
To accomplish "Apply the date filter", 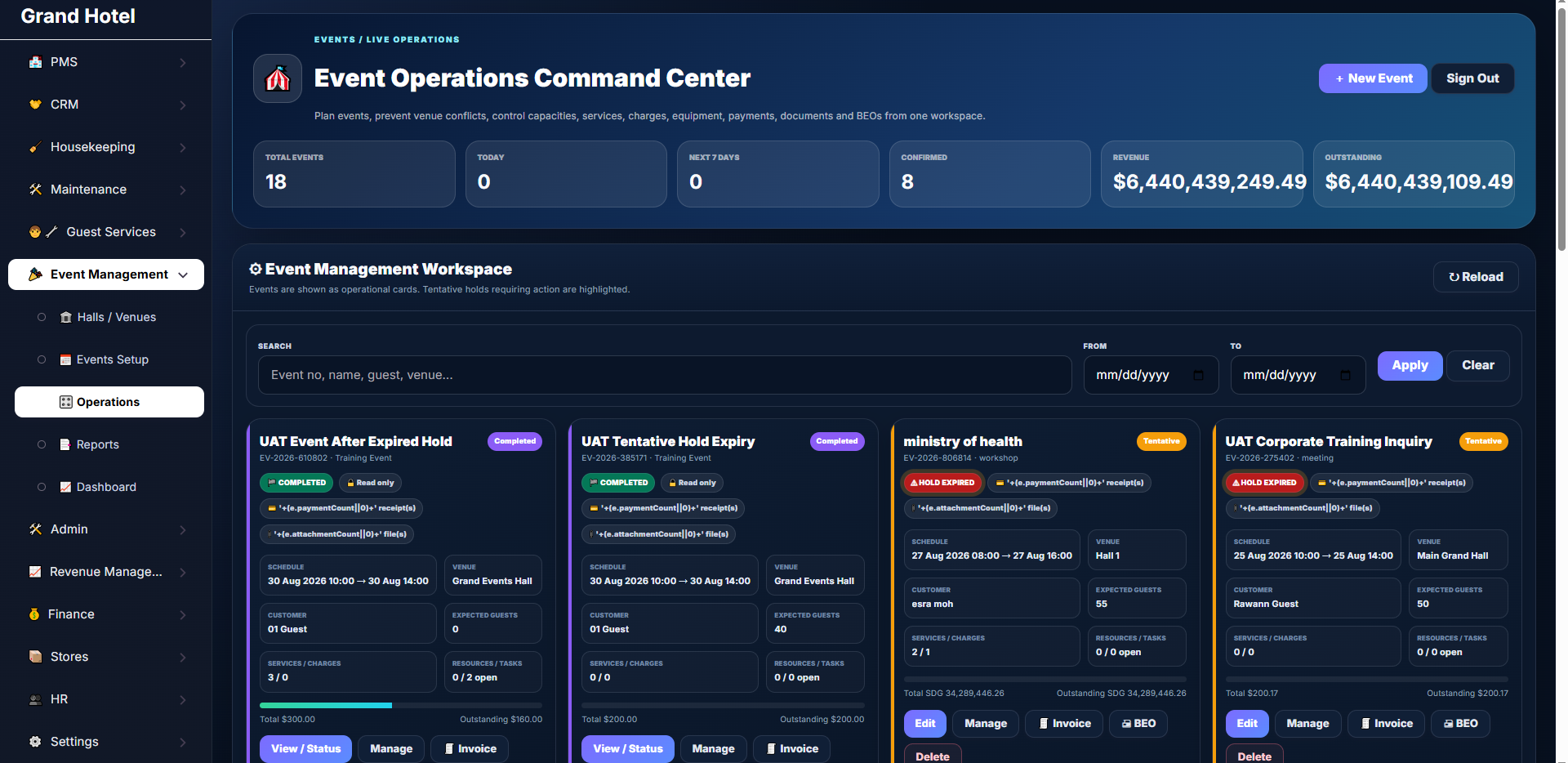I will pos(1410,365).
